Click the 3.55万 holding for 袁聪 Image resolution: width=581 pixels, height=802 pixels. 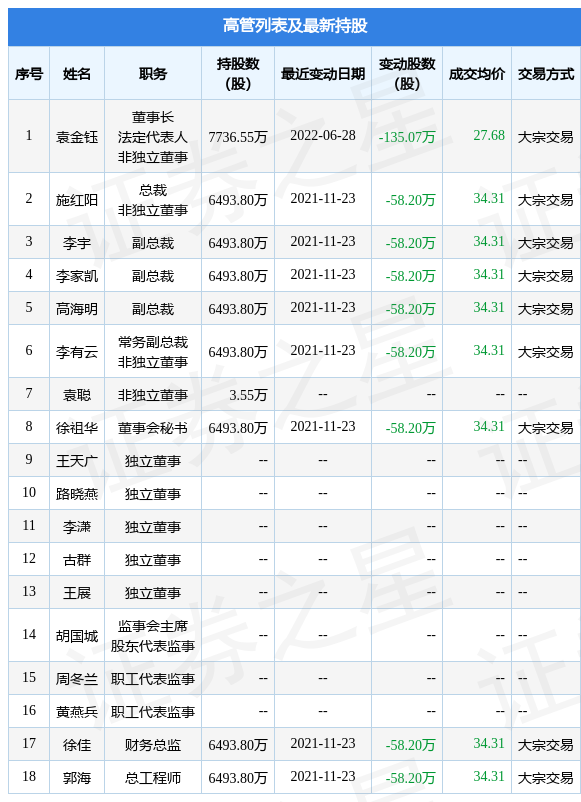[248, 395]
